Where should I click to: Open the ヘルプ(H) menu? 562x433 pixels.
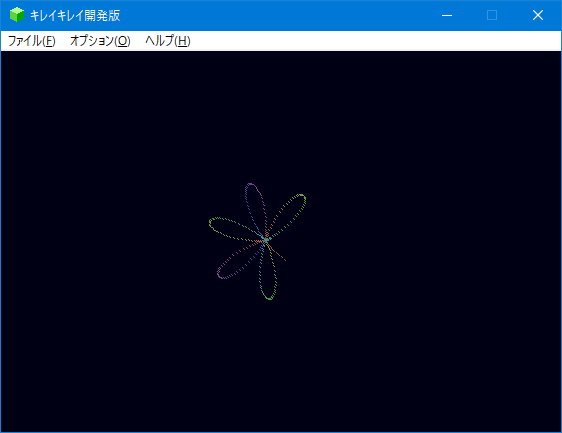click(167, 41)
